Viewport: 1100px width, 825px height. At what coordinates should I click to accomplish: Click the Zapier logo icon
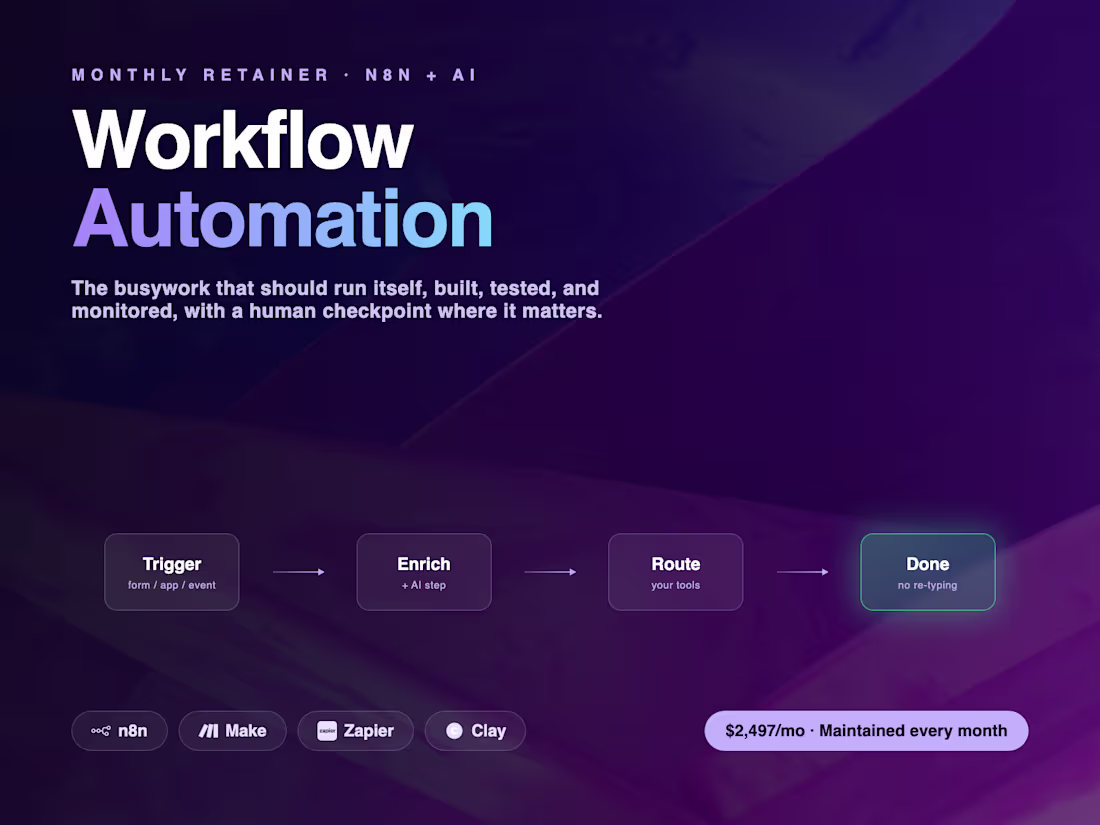(x=327, y=731)
